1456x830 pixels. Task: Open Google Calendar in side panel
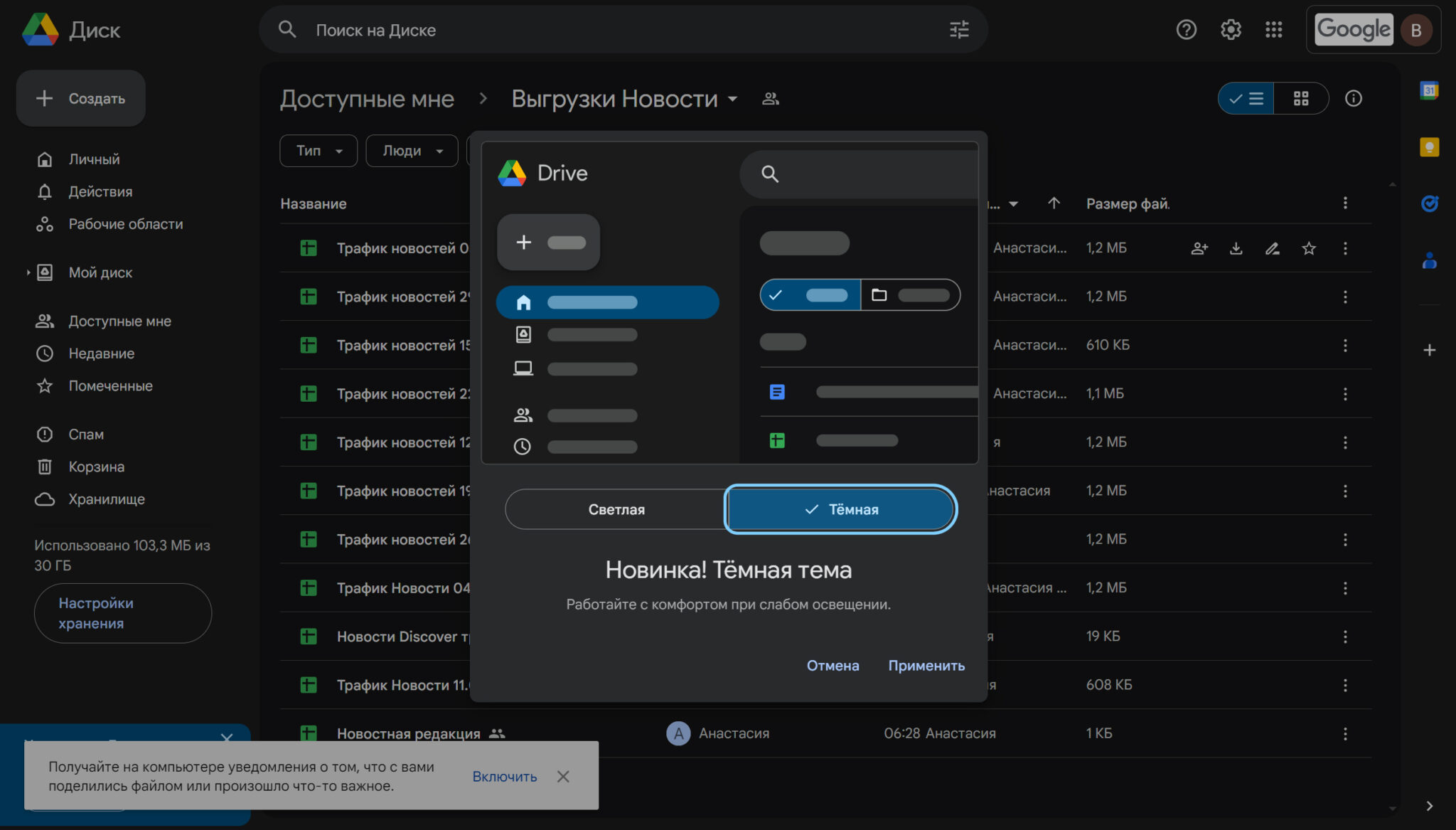(x=1429, y=90)
